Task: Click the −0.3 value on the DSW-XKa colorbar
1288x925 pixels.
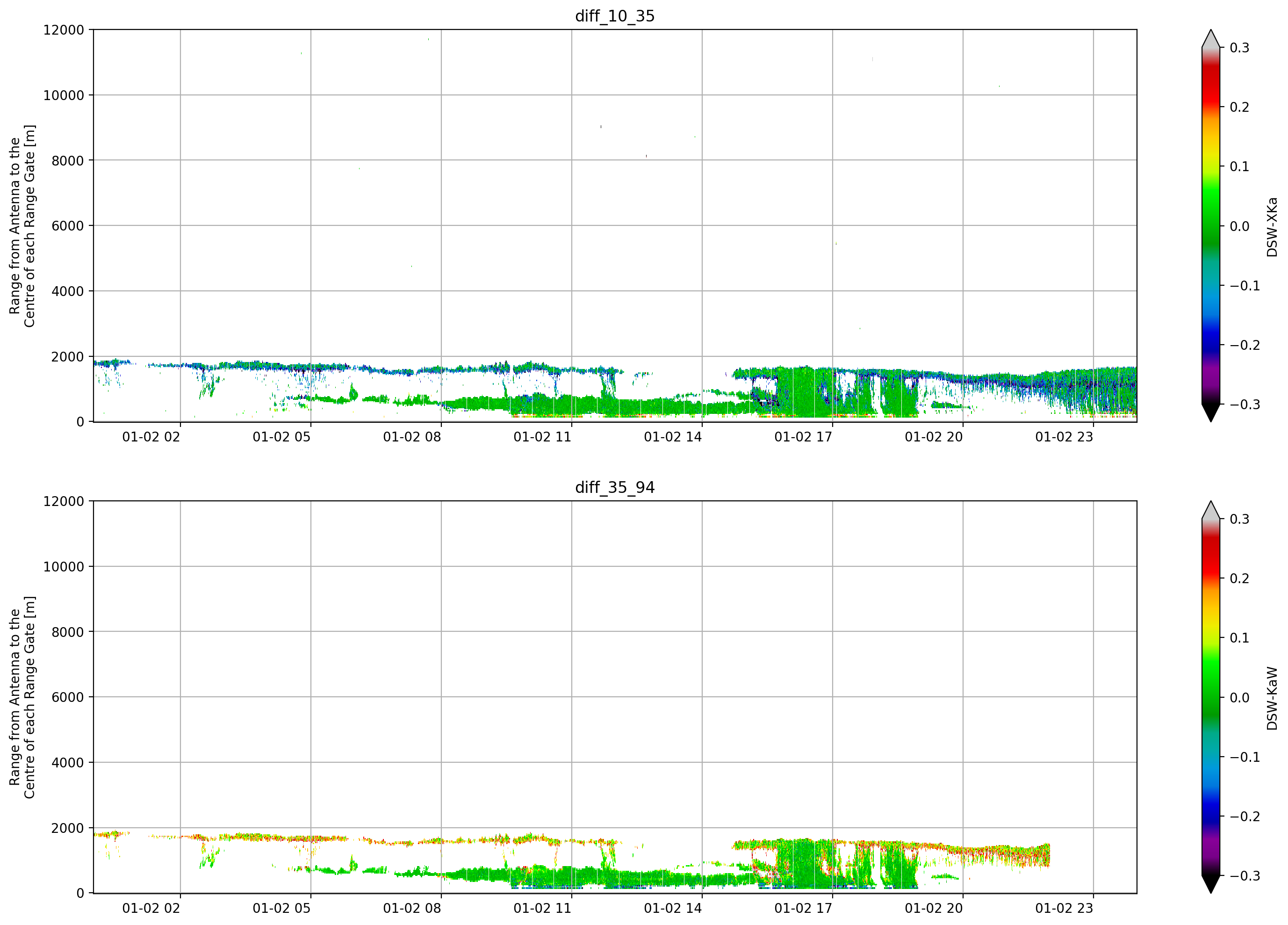Action: [x=1245, y=405]
